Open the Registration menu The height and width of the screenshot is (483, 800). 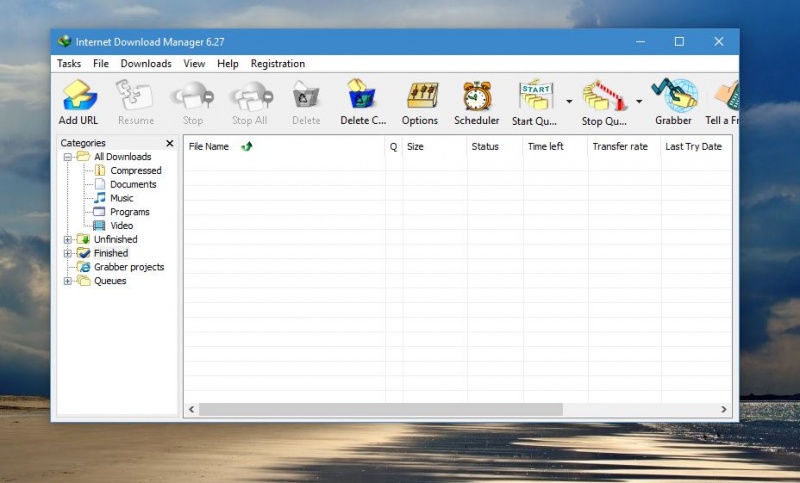tap(278, 64)
